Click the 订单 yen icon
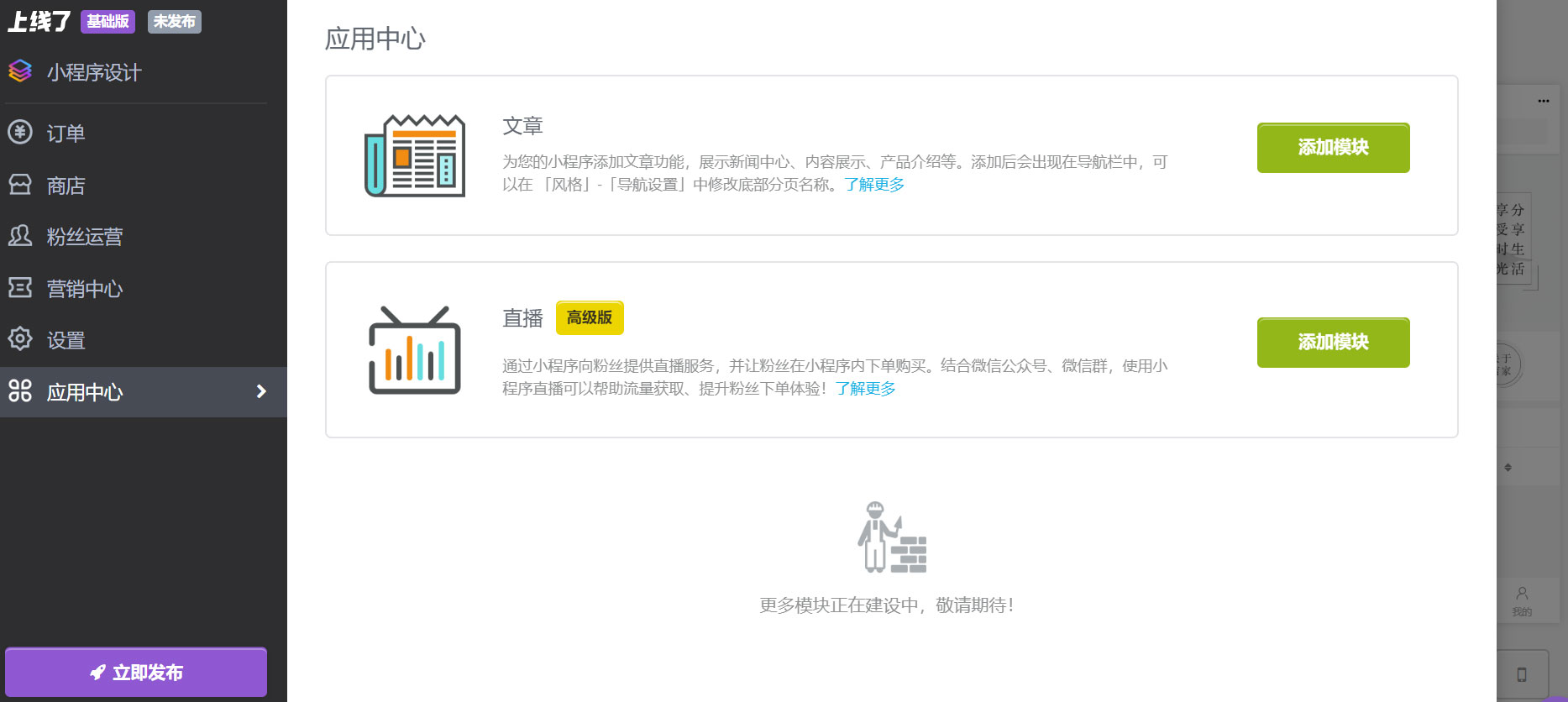 20,132
